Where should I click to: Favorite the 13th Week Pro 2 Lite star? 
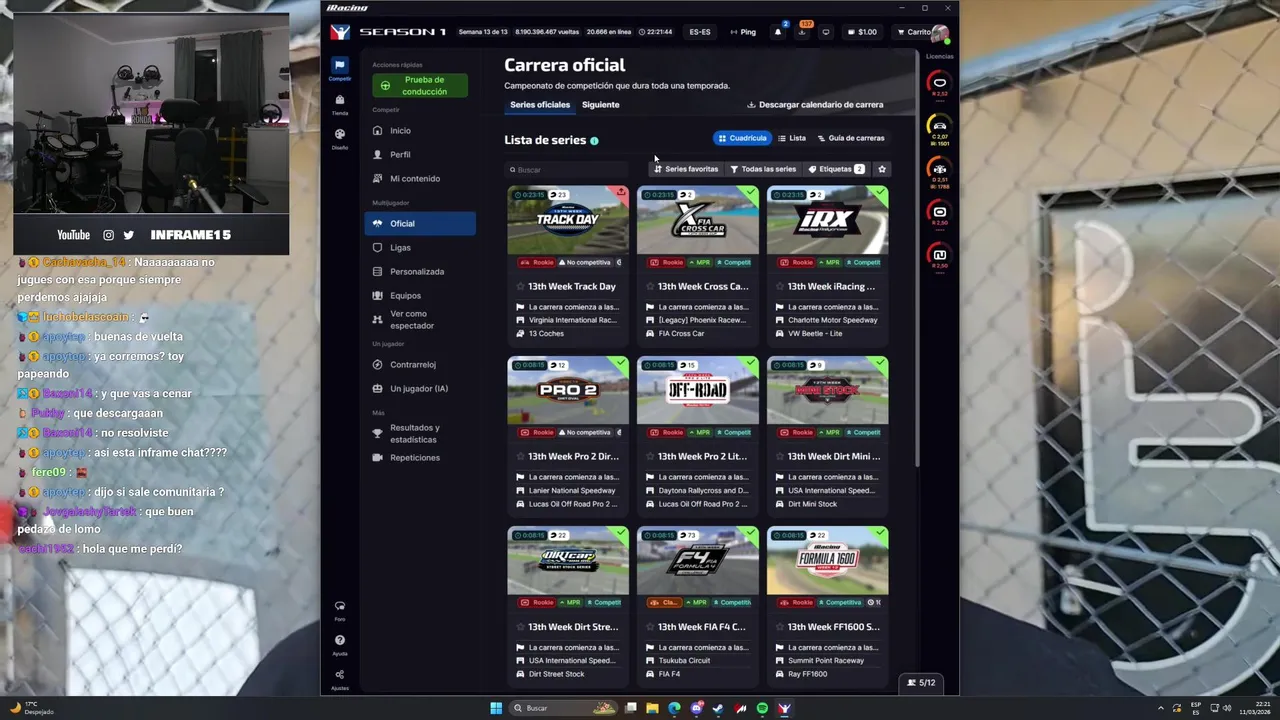click(650, 457)
